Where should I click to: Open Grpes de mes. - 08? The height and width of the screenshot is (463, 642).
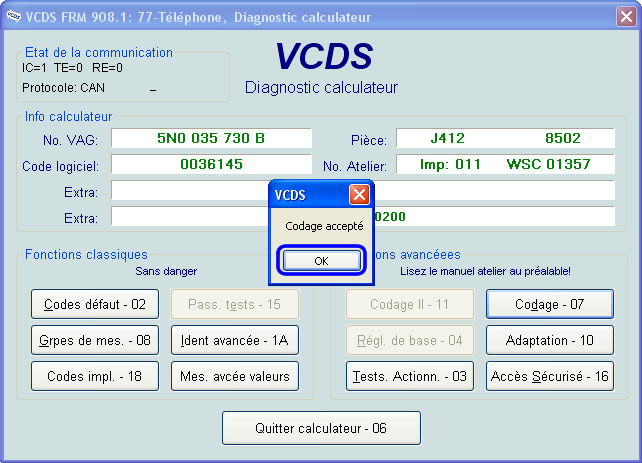pos(95,340)
